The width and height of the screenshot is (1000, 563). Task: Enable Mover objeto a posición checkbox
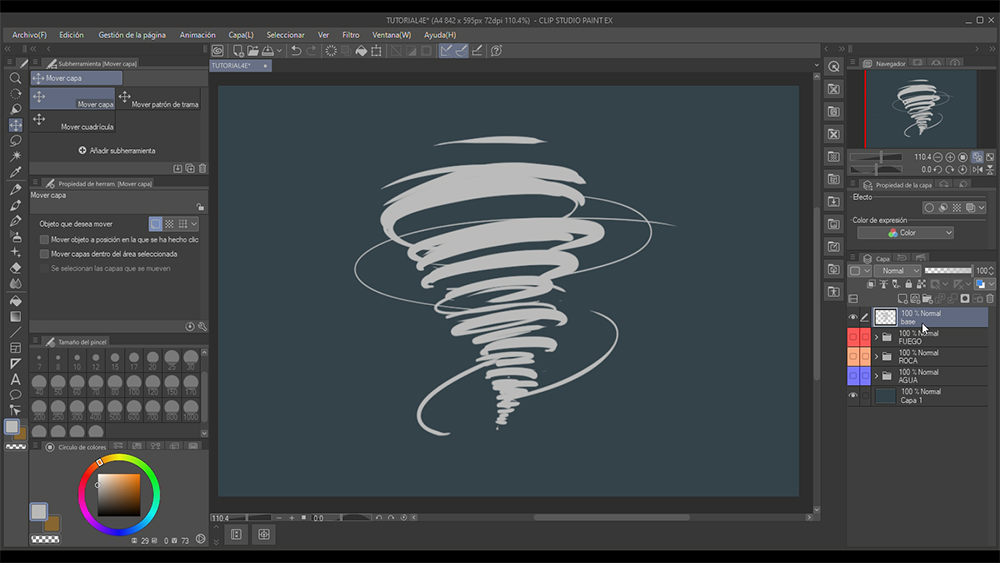tap(44, 240)
